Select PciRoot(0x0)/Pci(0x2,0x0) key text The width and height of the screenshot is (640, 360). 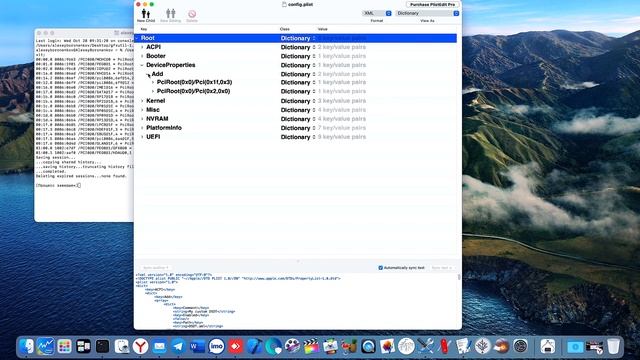click(193, 91)
